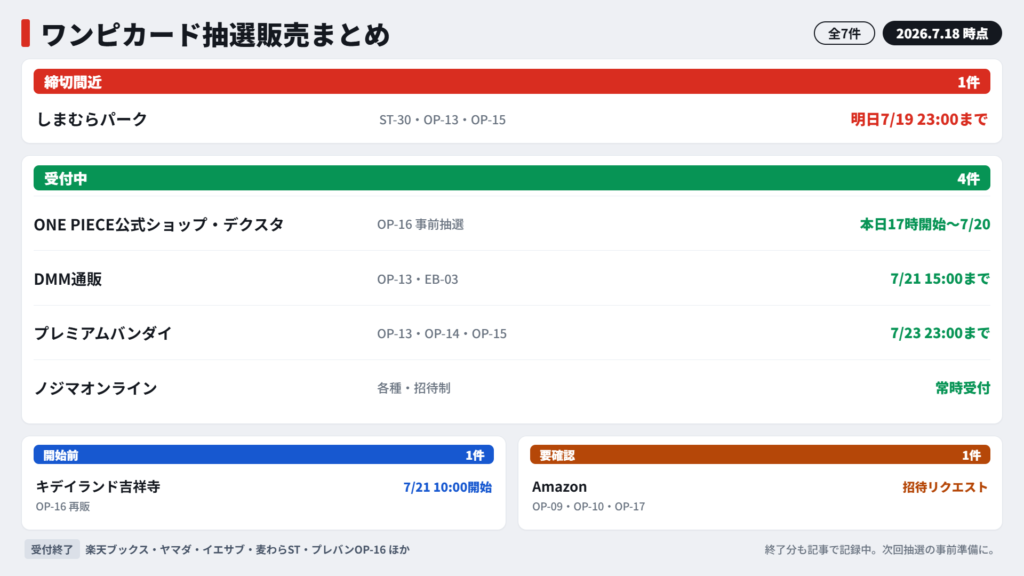Select the red 締切間近 section header
The width and height of the screenshot is (1024, 576).
[x=511, y=82]
